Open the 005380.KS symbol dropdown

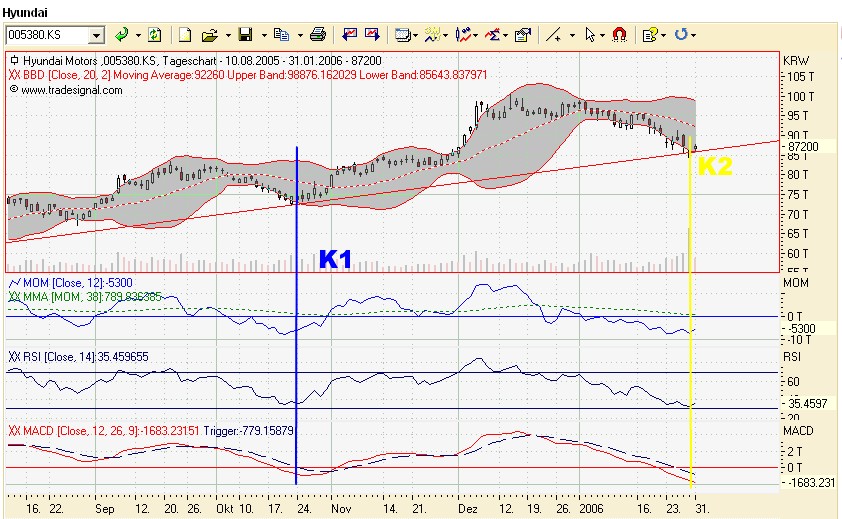(96, 35)
